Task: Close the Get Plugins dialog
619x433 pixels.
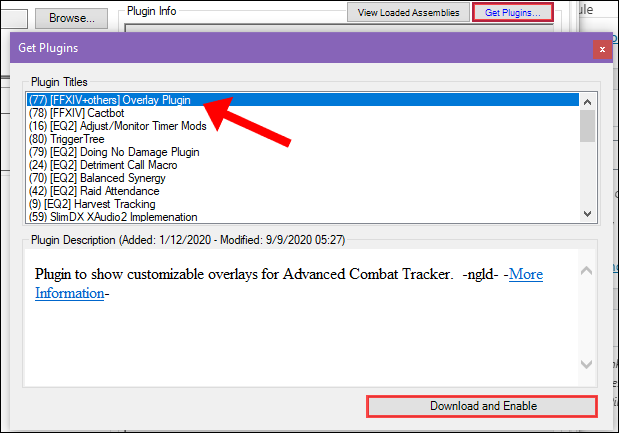Action: tap(602, 49)
